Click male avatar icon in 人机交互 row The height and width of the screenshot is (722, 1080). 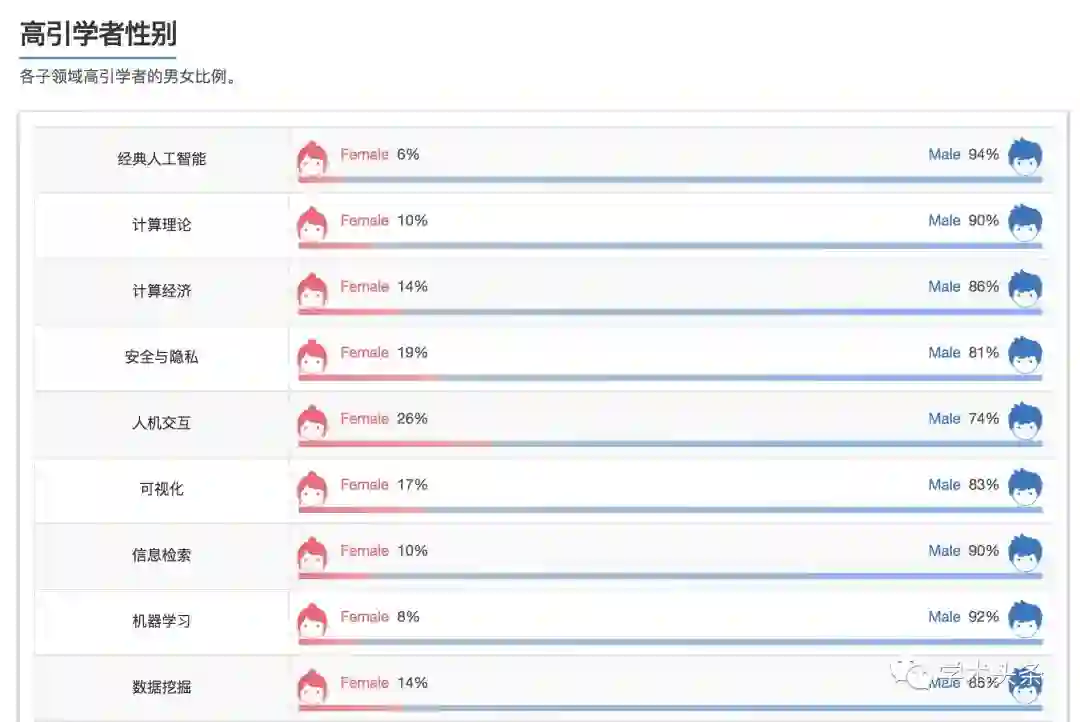point(1024,422)
